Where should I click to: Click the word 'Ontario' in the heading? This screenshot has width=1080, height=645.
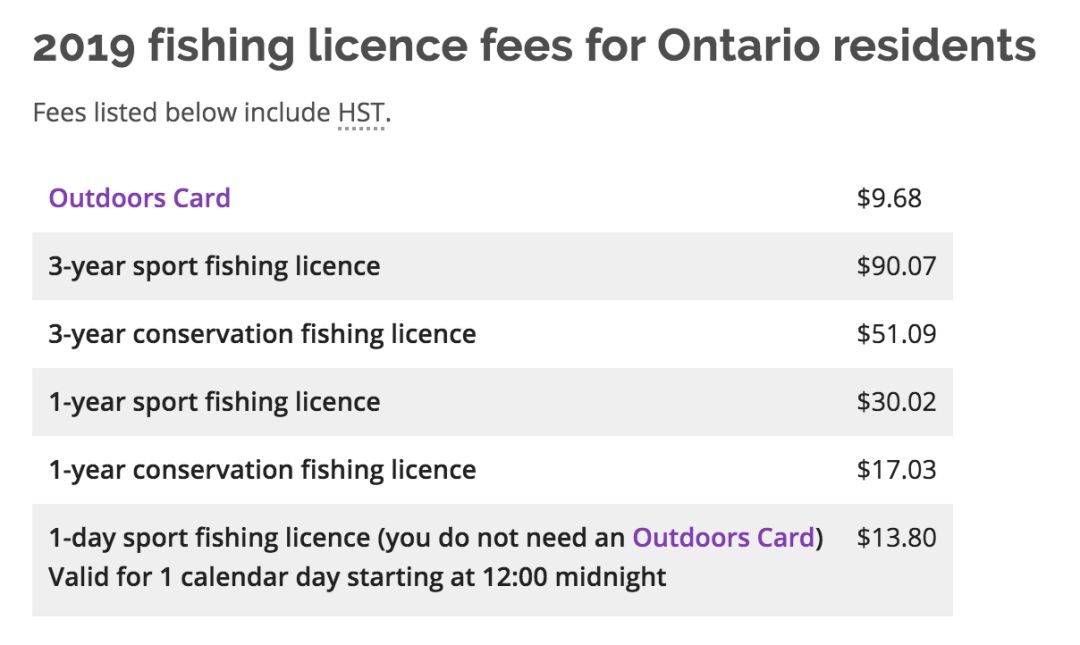(739, 45)
